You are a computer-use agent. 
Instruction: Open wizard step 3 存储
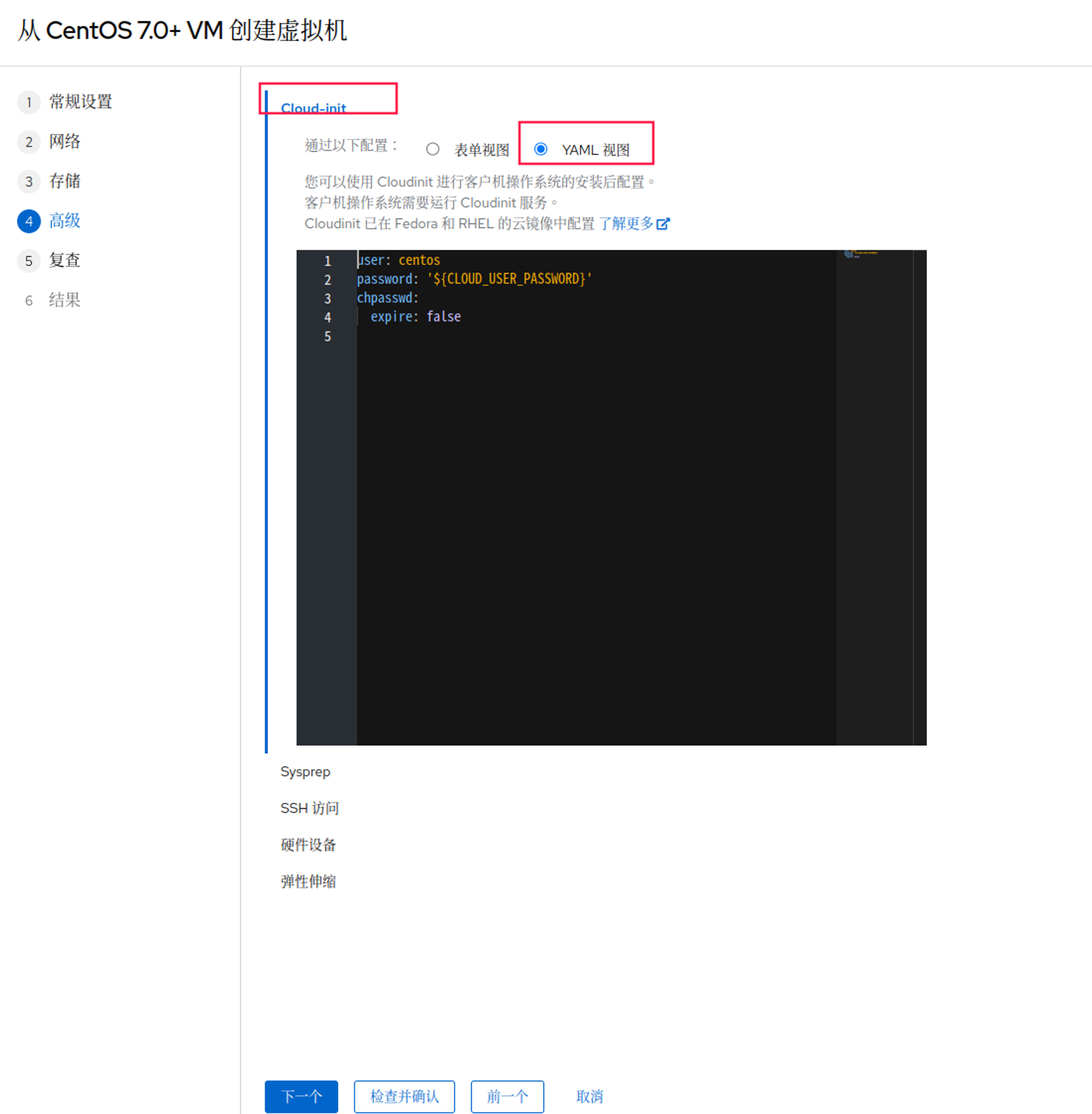coord(49,181)
